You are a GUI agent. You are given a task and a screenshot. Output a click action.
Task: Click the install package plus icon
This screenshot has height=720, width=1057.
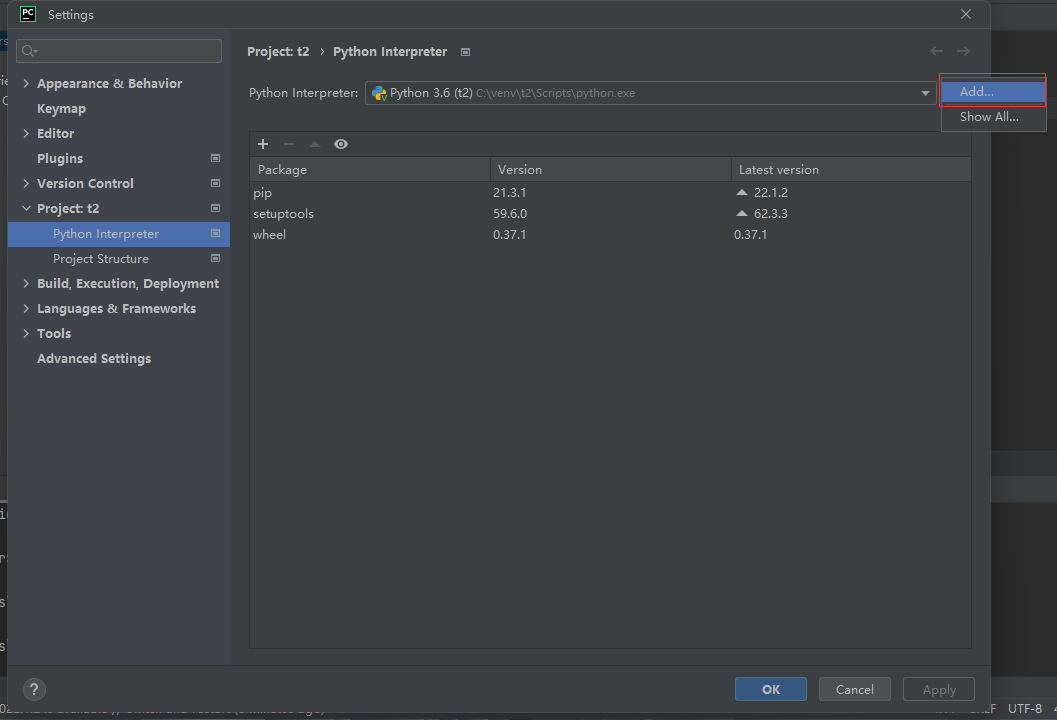(x=263, y=144)
